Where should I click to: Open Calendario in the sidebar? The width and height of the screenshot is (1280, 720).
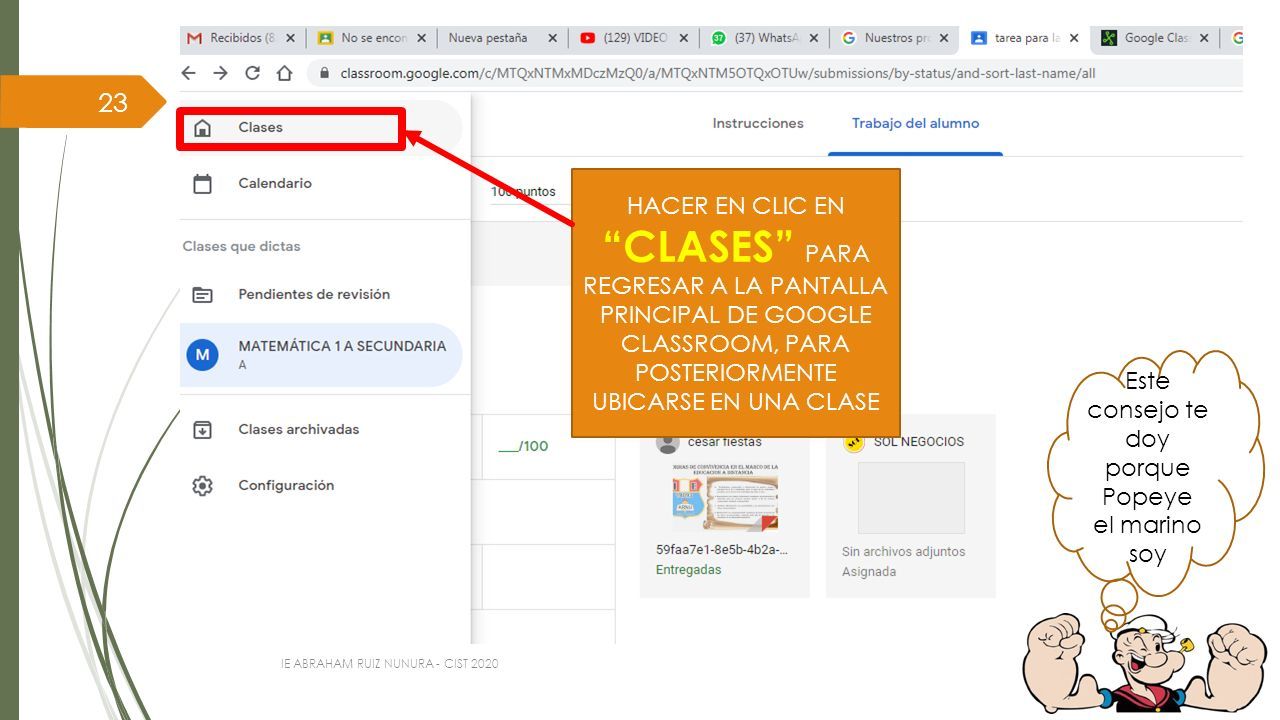(x=275, y=184)
